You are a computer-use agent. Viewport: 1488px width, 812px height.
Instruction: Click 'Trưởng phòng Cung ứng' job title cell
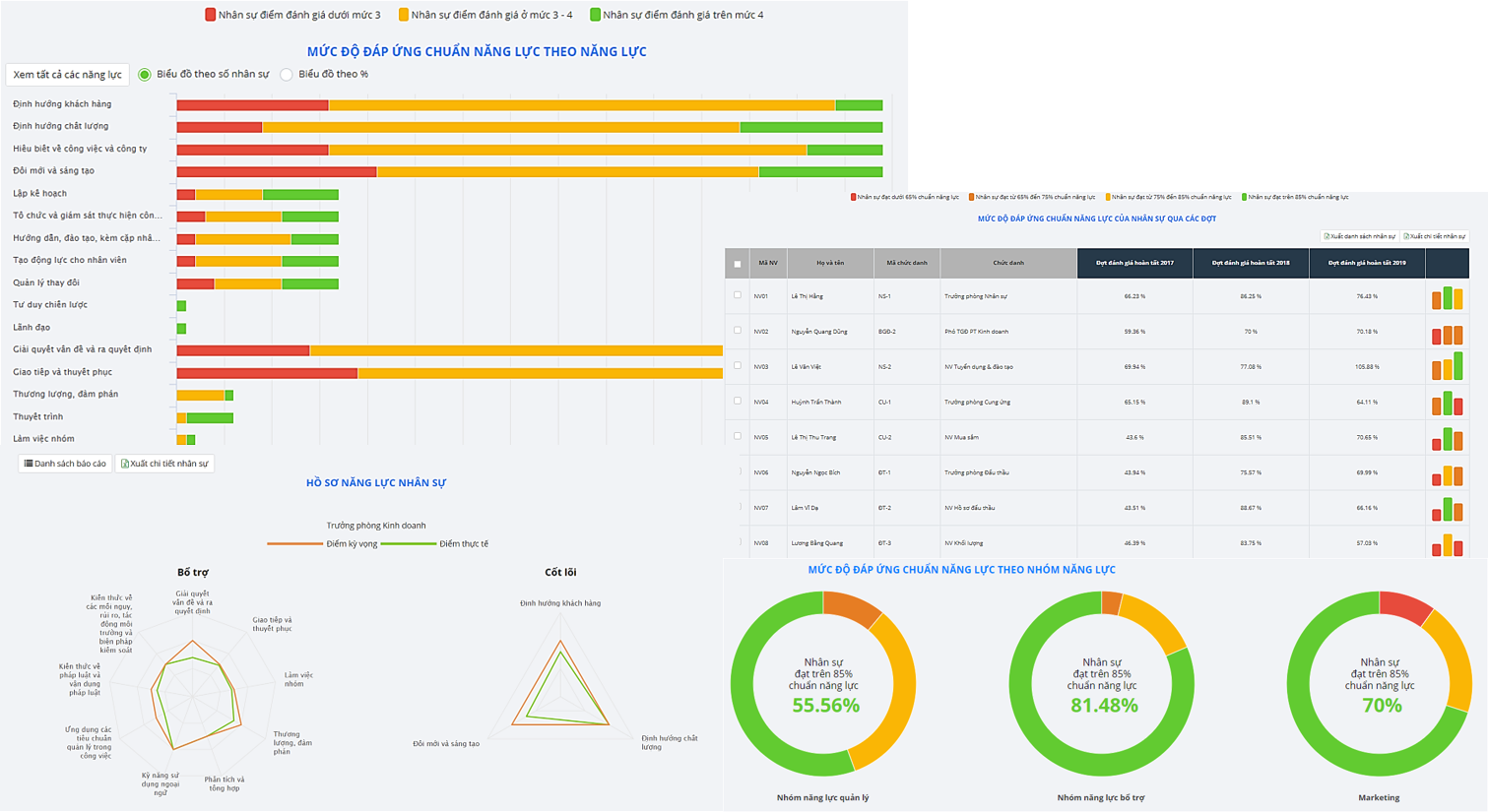pos(977,403)
